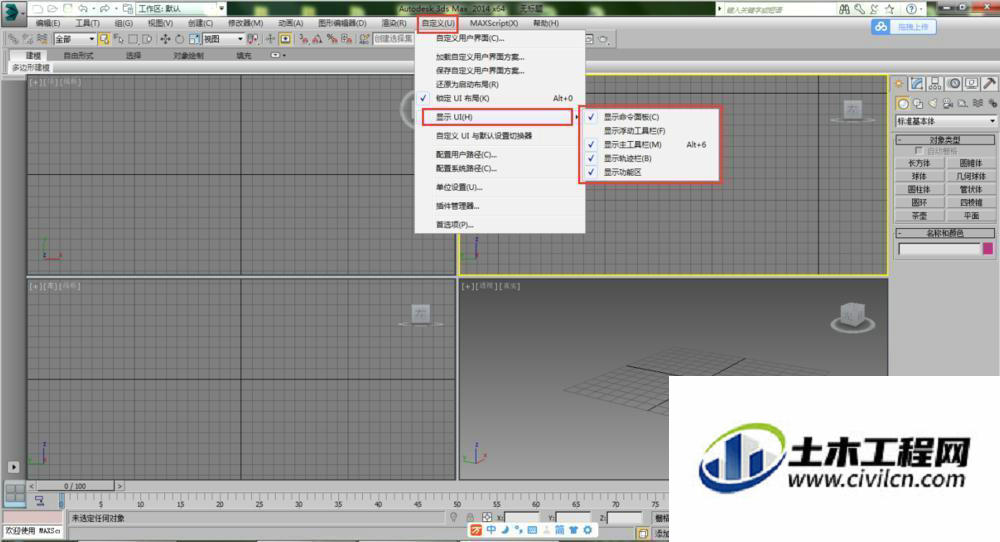1000x542 pixels.
Task: Open Select by Name tool
Action: click(119, 39)
